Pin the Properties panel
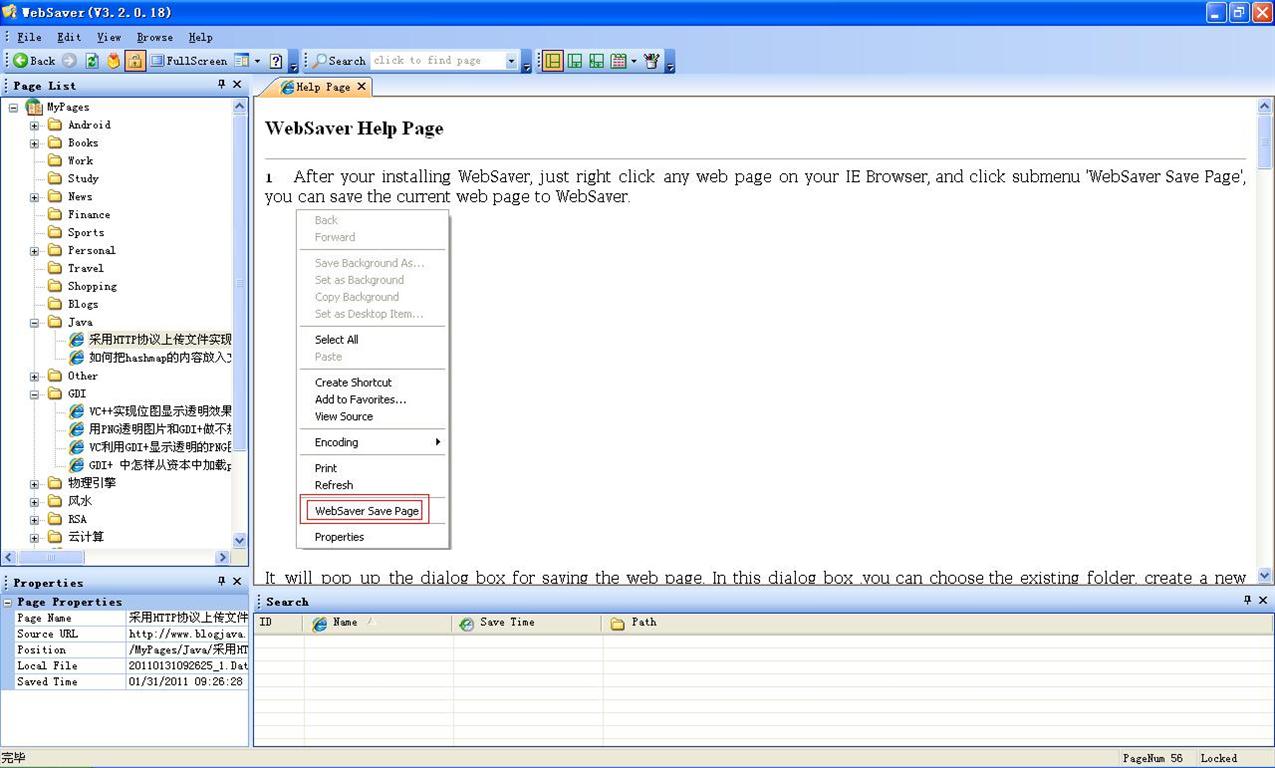Viewport: 1275px width, 768px height. (222, 581)
